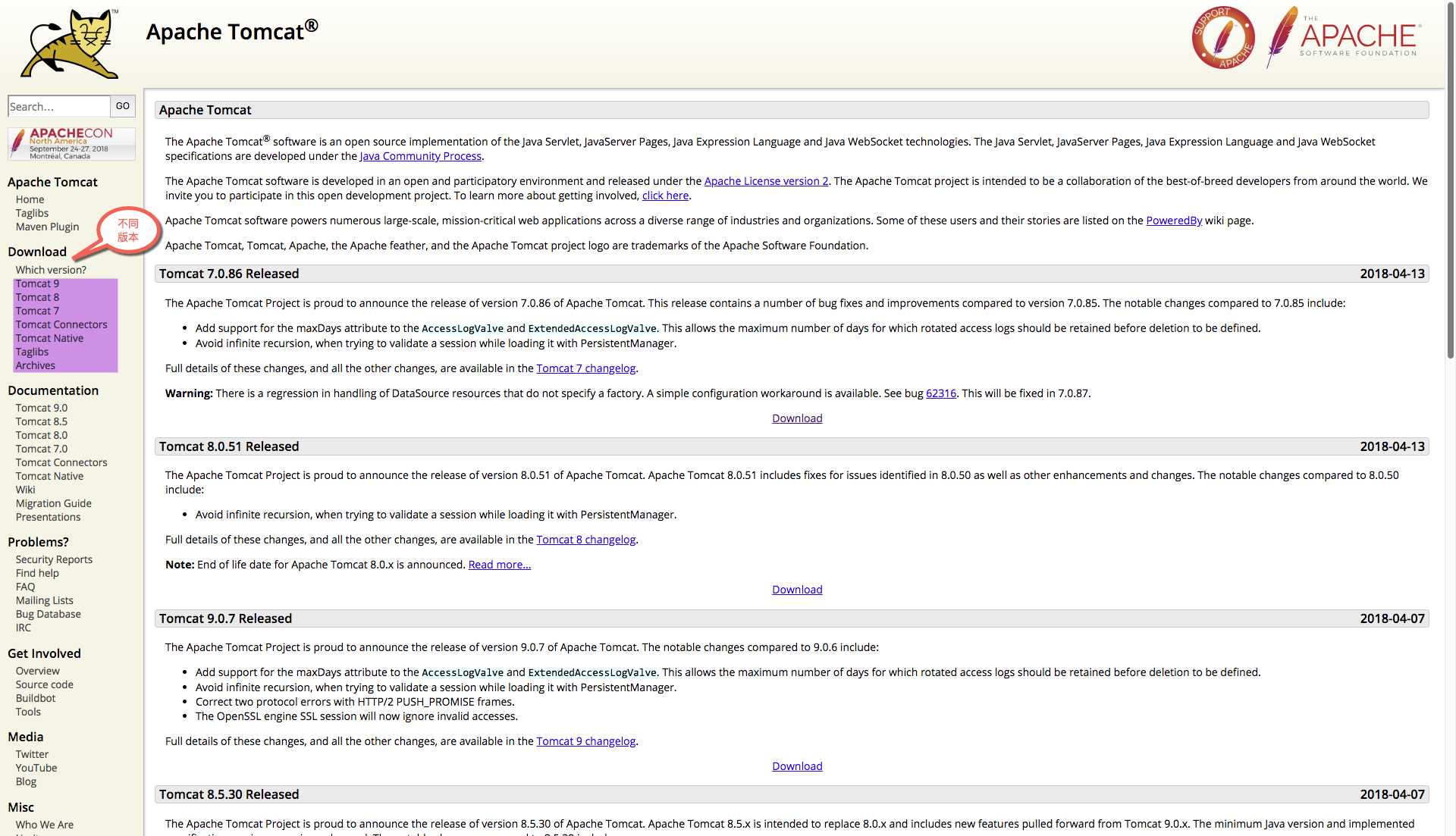This screenshot has height=836, width=1456.
Task: Click 'Read more...' on the end of life note
Action: [499, 565]
